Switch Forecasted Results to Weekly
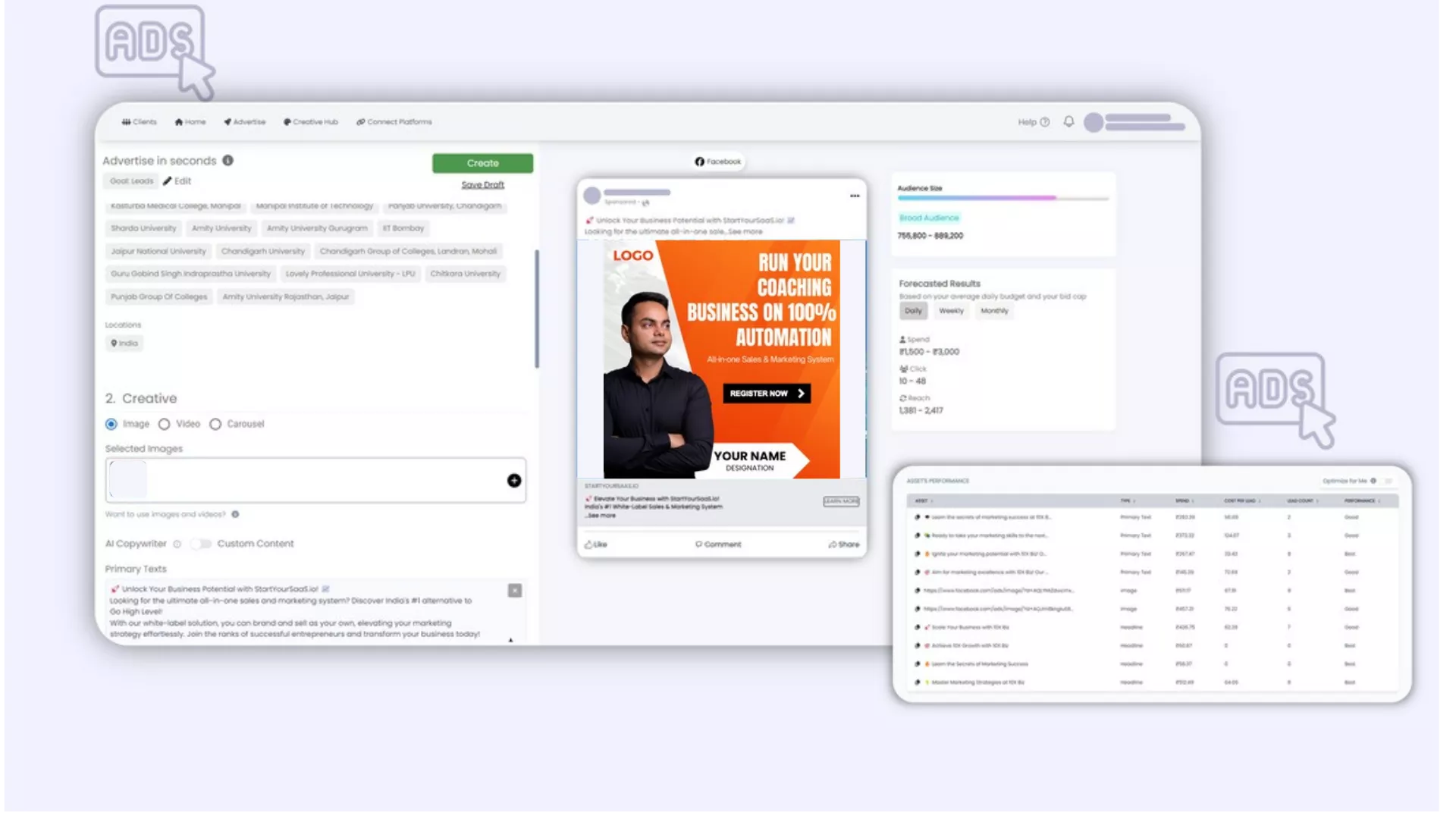The height and width of the screenshot is (819, 1456). 951,311
